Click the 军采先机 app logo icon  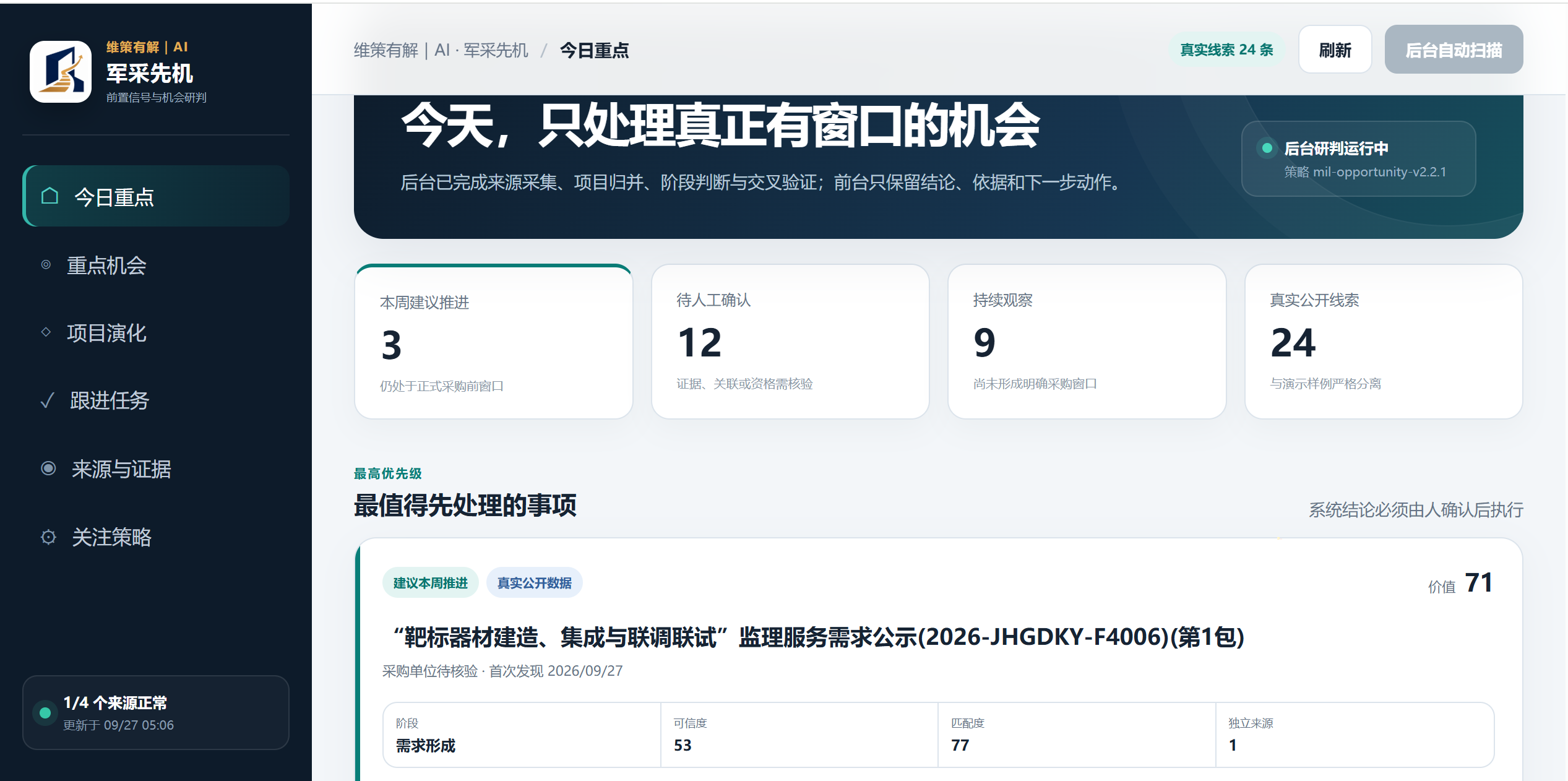61,72
